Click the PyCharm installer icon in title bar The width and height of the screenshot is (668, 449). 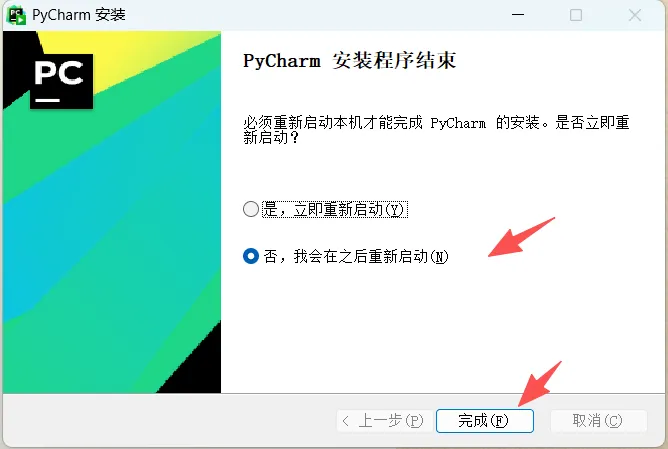(x=16, y=15)
